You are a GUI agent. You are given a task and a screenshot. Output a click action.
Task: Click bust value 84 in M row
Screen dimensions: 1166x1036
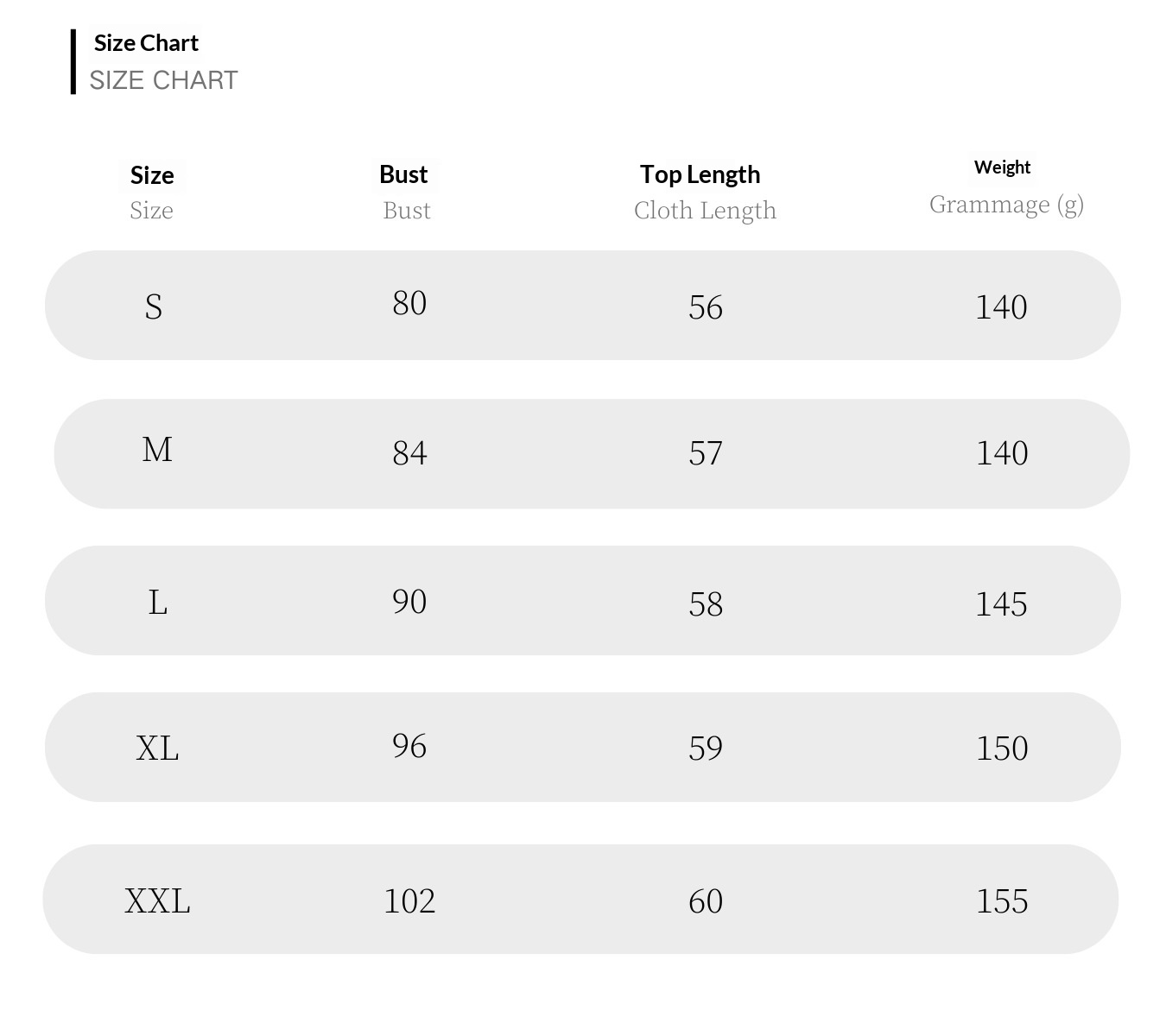pos(409,452)
